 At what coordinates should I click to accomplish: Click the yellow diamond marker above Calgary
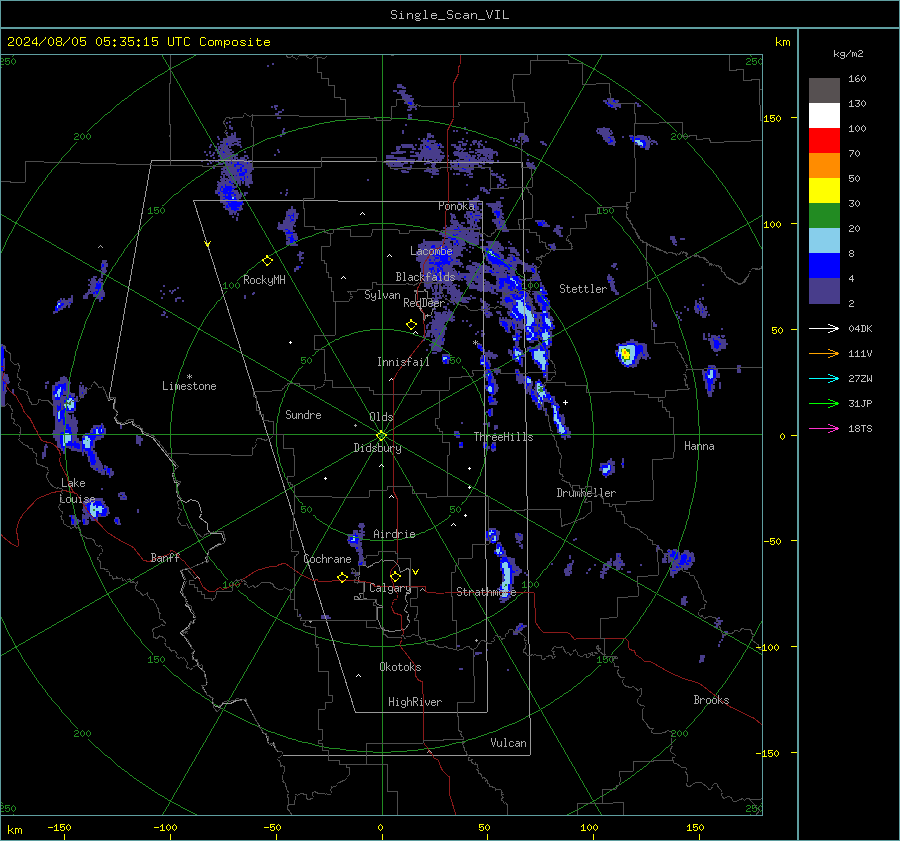pyautogui.click(x=395, y=576)
